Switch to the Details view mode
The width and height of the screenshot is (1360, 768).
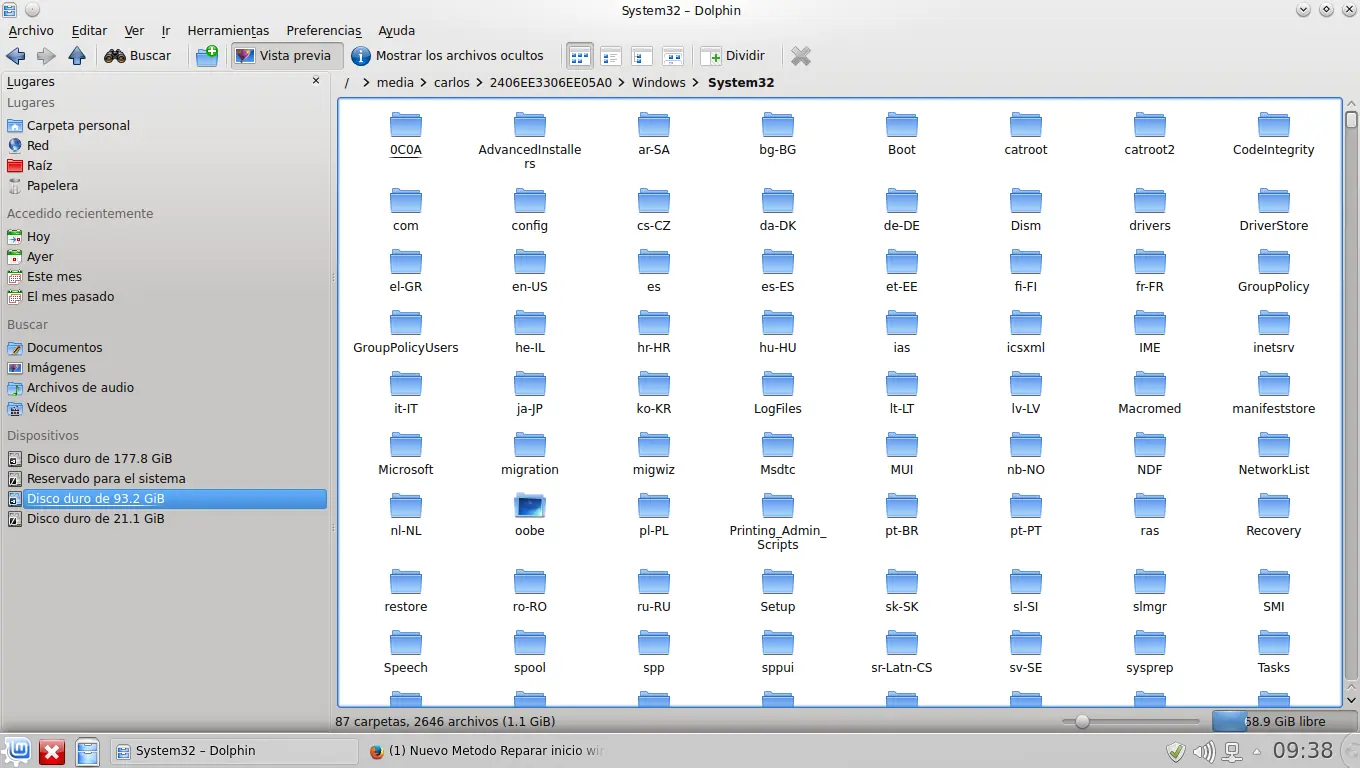[642, 56]
